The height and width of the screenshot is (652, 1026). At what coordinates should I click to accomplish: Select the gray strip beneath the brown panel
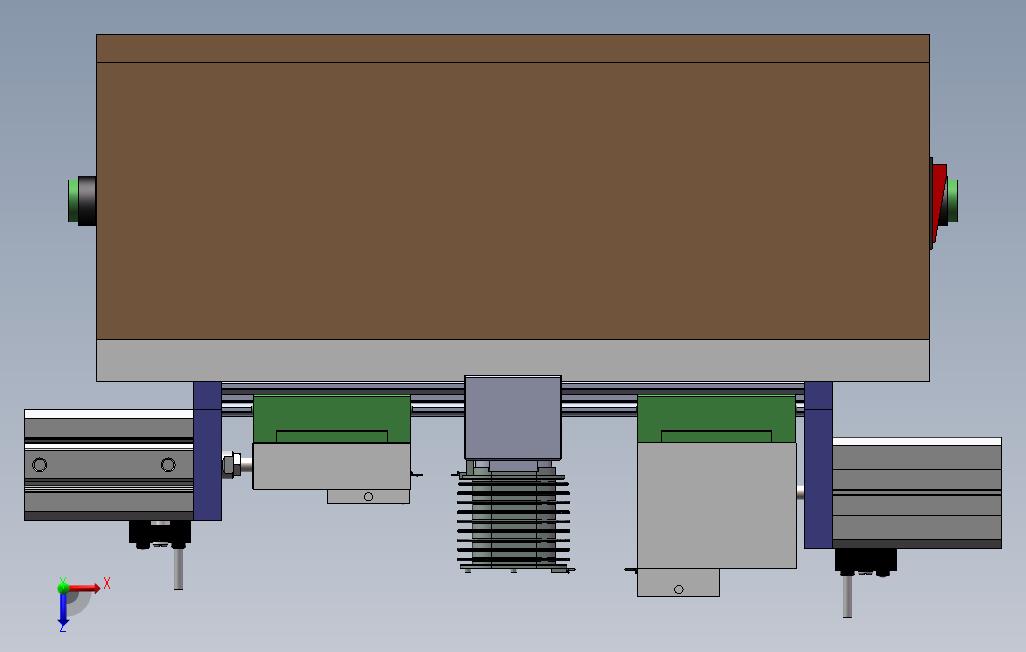point(513,360)
